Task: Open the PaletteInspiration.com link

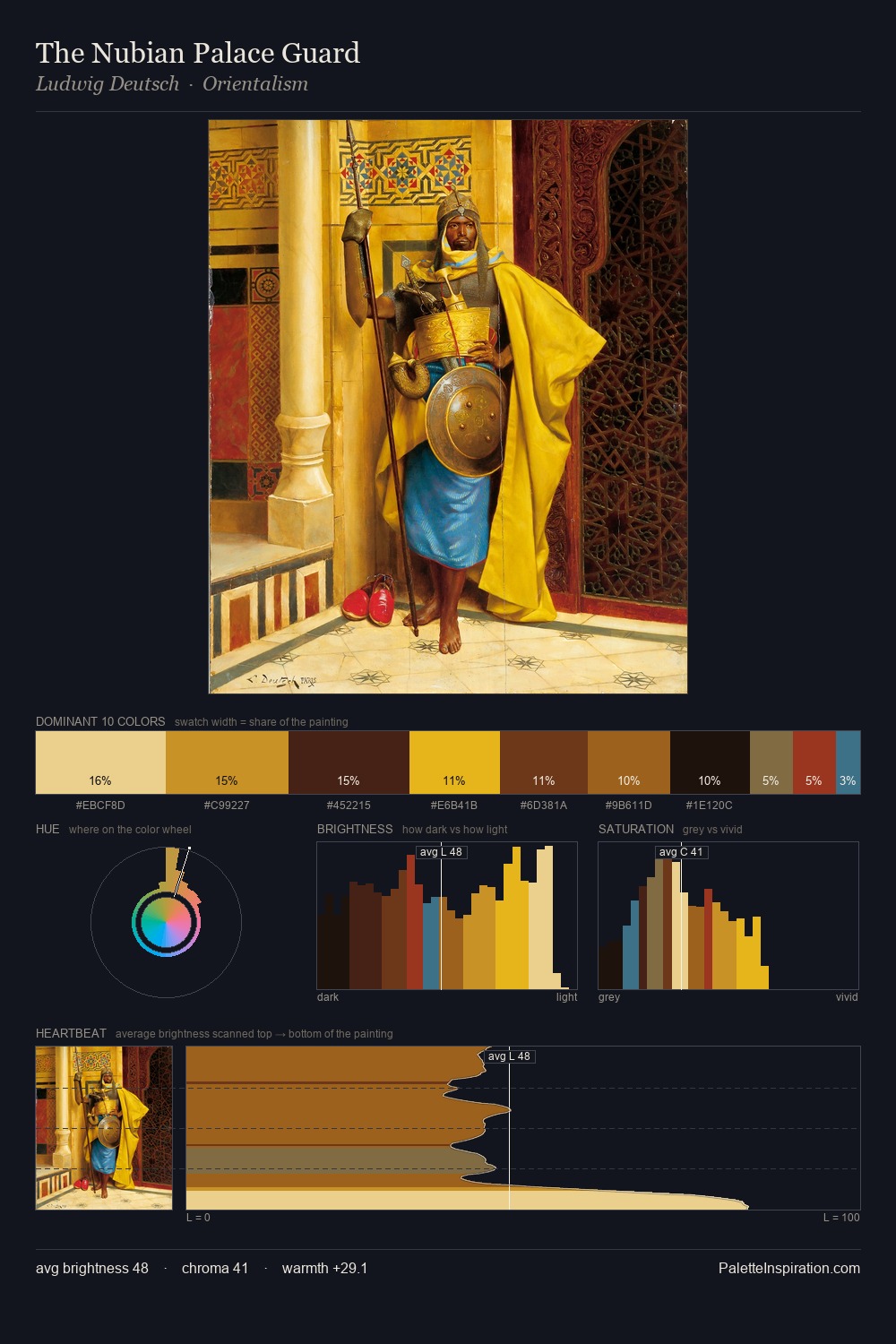Action: pos(789,1269)
